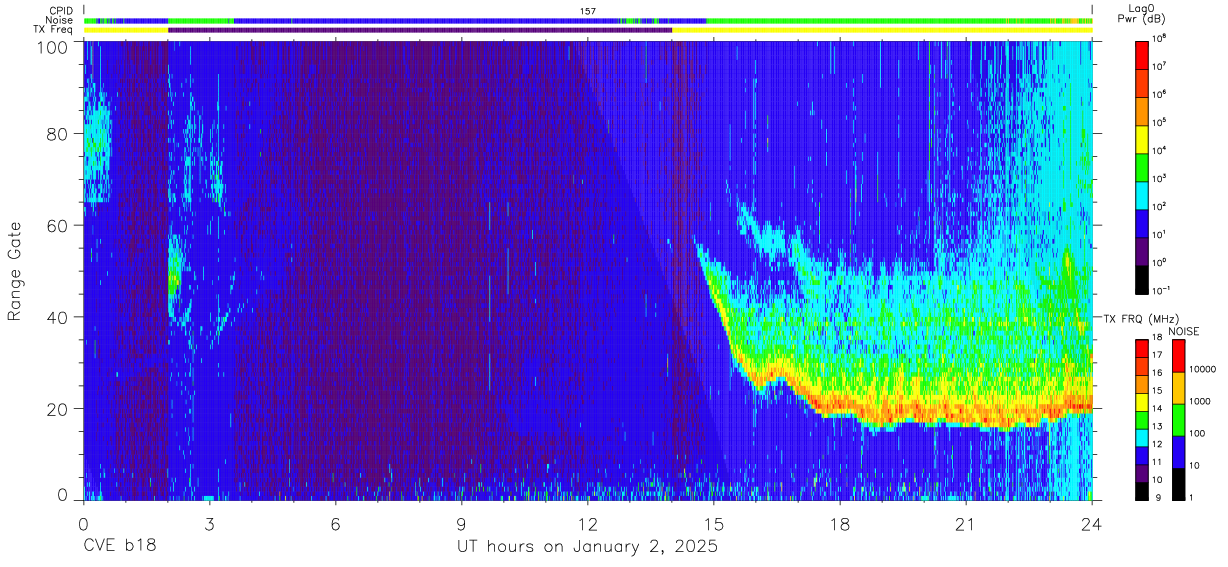The height and width of the screenshot is (567, 1228).
Task: Click the 'Range Gate' y-axis title
Action: (15, 271)
